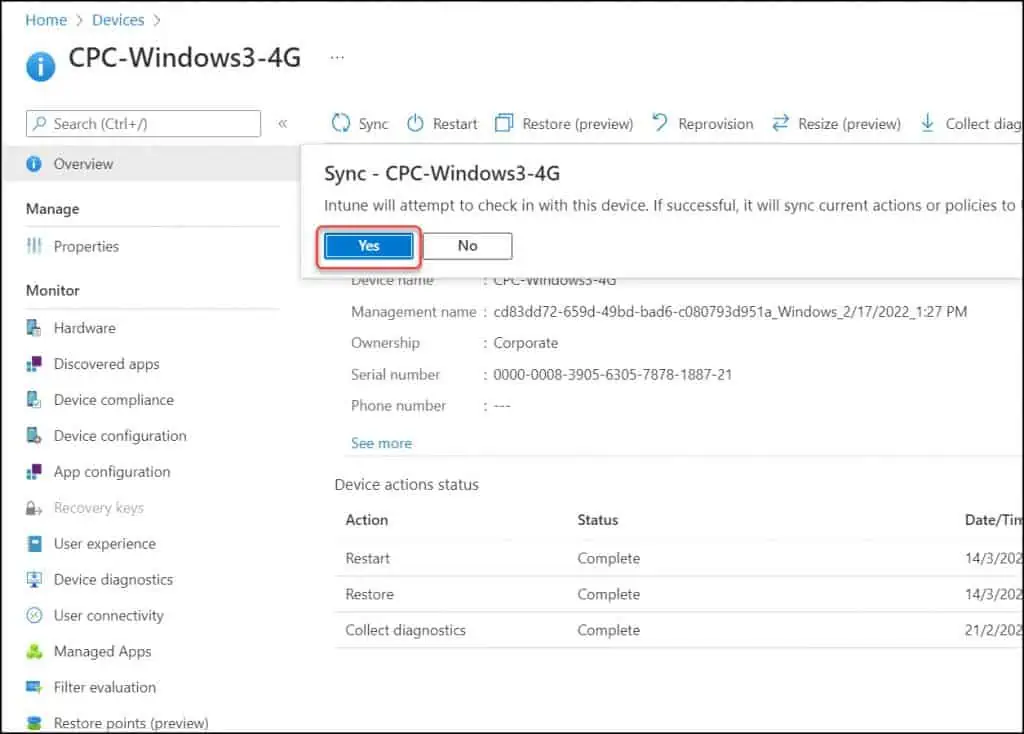Click the Restart toolbar label

pyautogui.click(x=455, y=123)
